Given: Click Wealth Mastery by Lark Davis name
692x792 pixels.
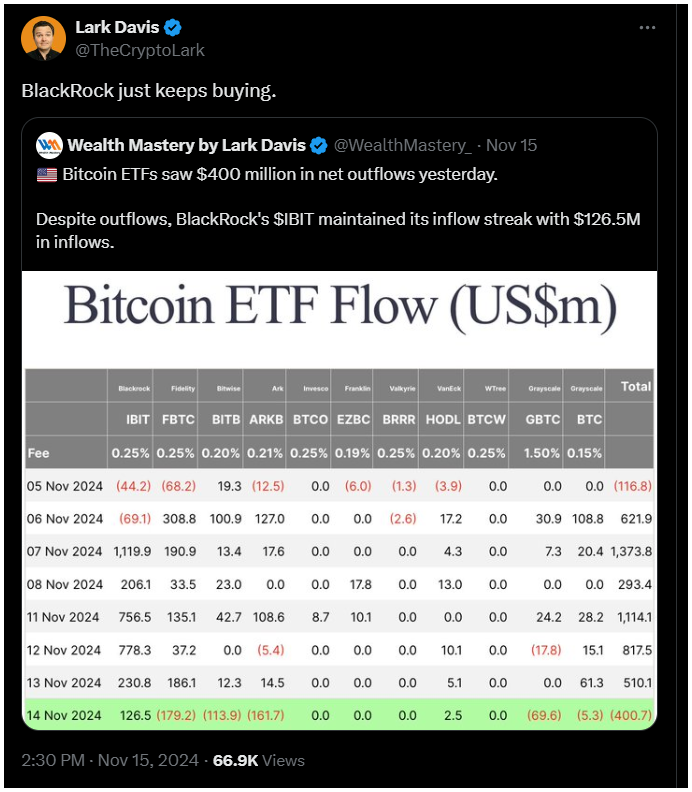Looking at the screenshot, I should [186, 145].
